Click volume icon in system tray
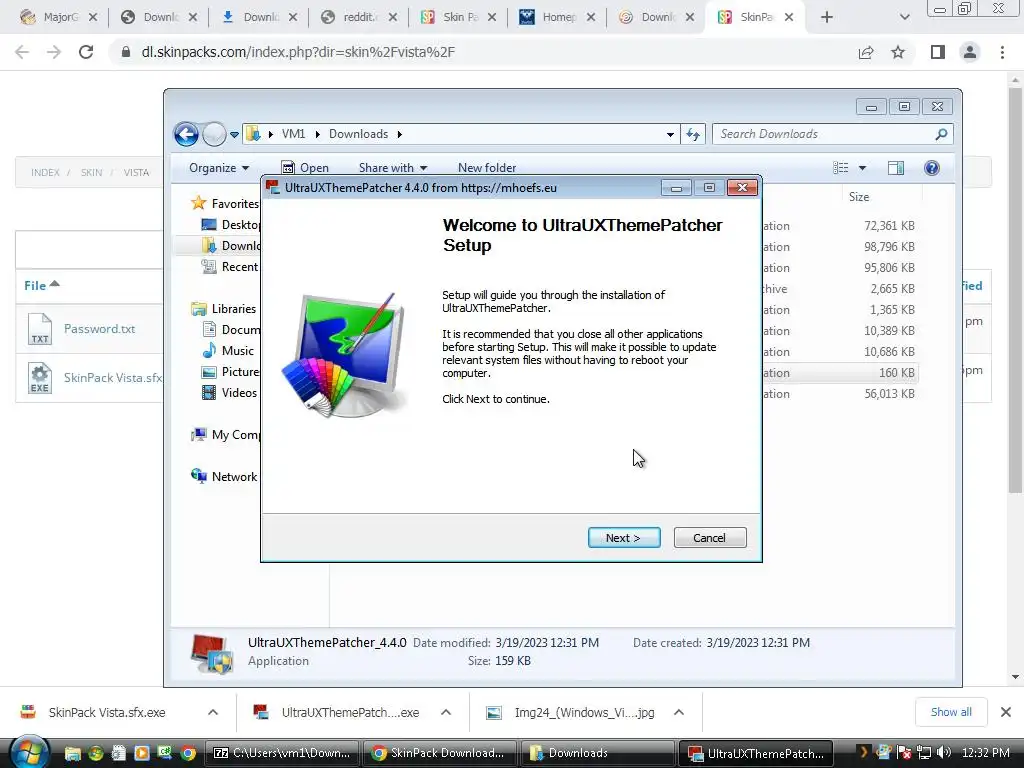 click(943, 752)
